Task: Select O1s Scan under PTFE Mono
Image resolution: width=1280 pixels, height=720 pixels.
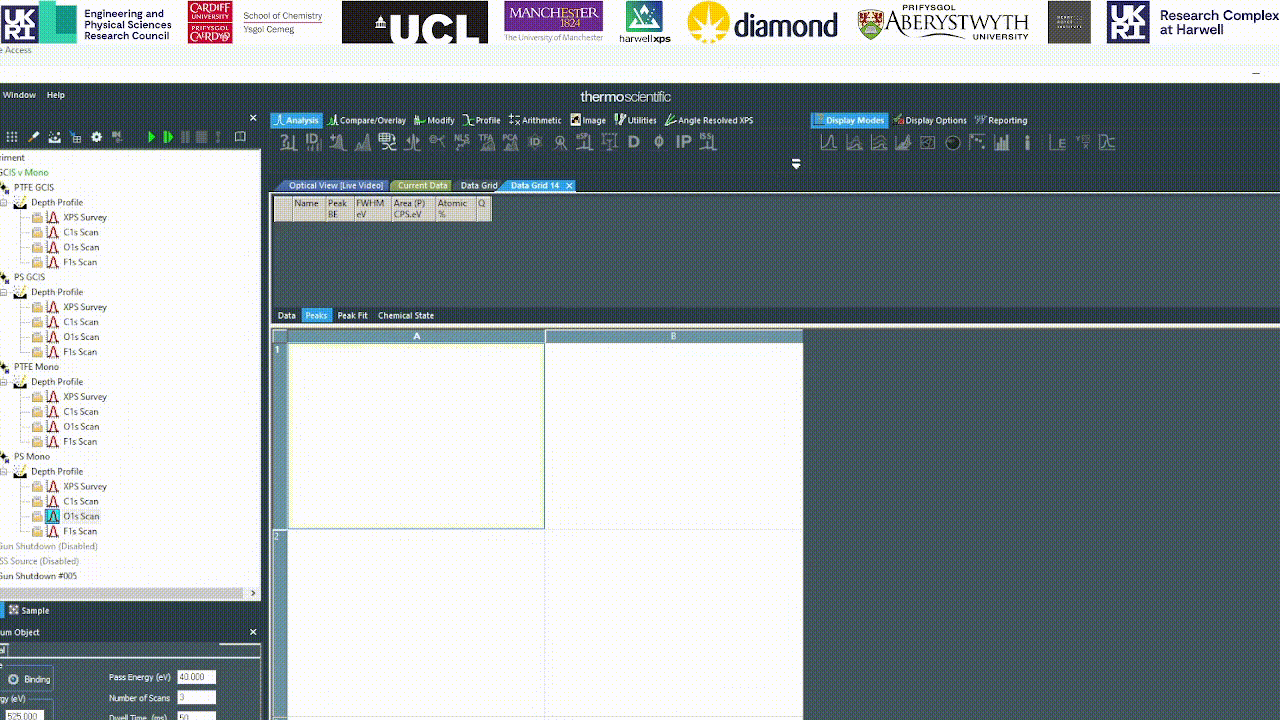Action: point(81,427)
